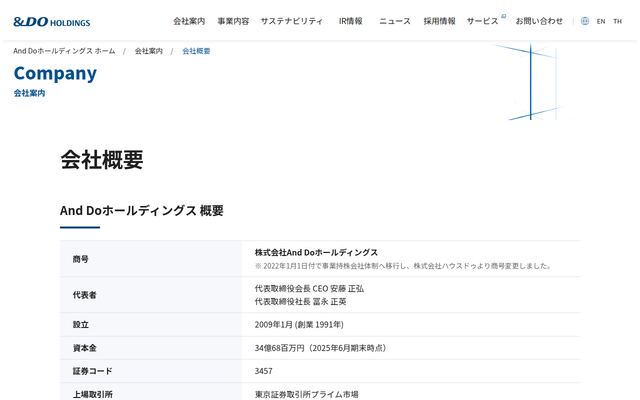Click 東京証券取引所プライム市場 value

pyautogui.click(x=307, y=394)
